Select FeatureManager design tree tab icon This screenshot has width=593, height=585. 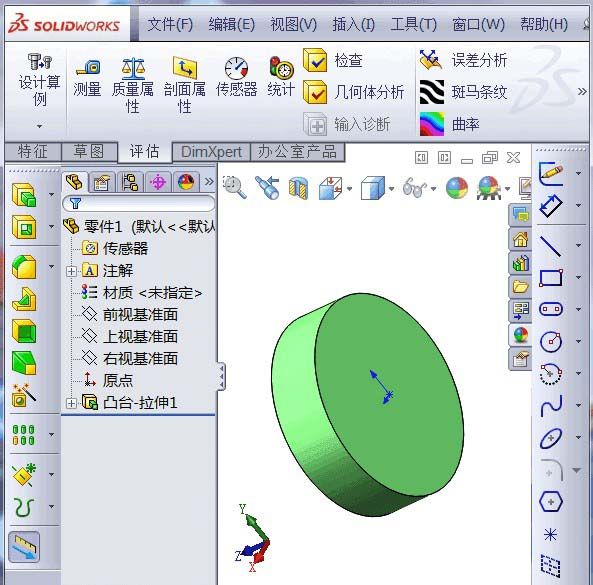click(75, 182)
